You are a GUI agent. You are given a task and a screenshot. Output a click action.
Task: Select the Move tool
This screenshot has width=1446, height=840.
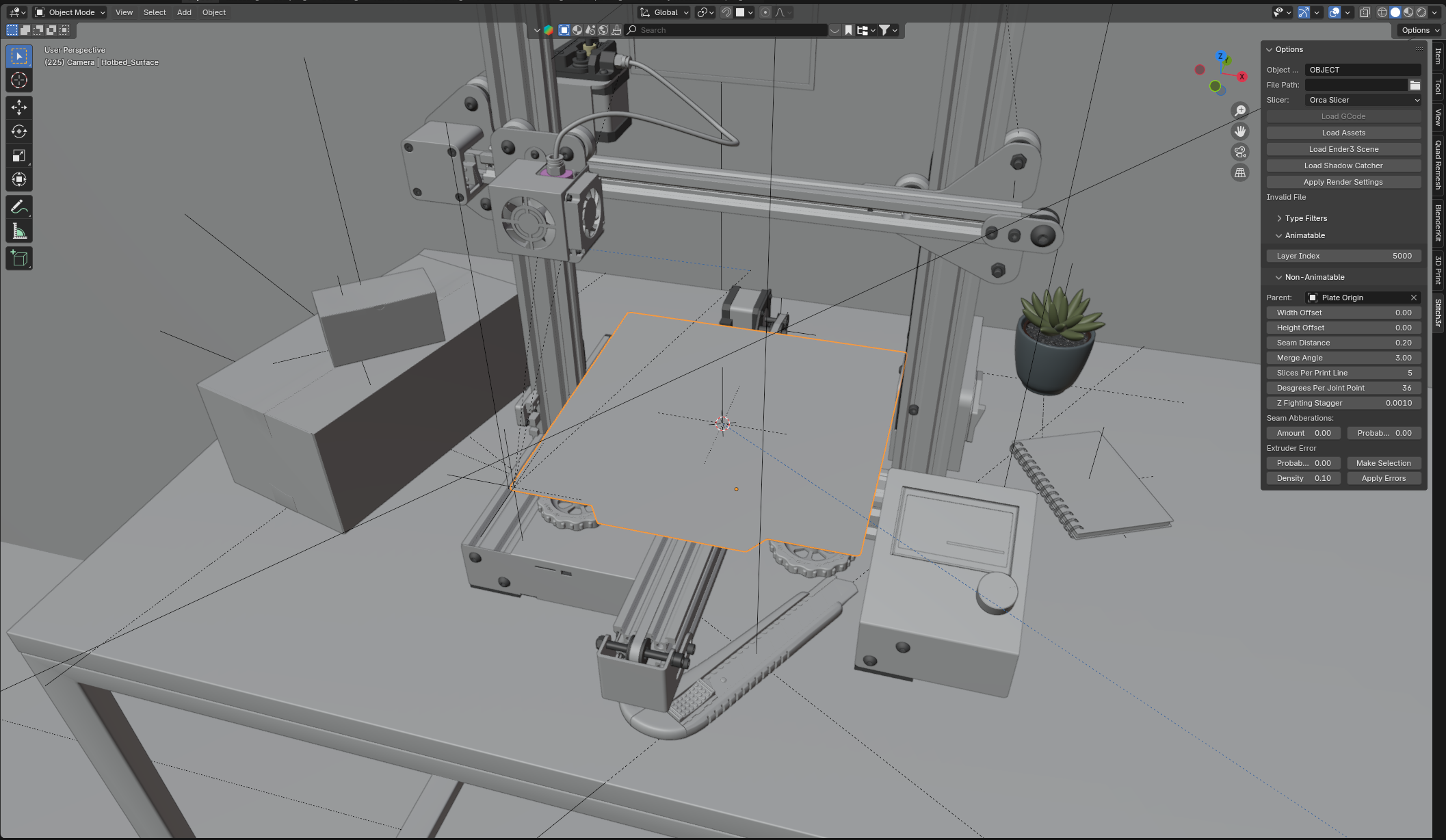[x=19, y=107]
